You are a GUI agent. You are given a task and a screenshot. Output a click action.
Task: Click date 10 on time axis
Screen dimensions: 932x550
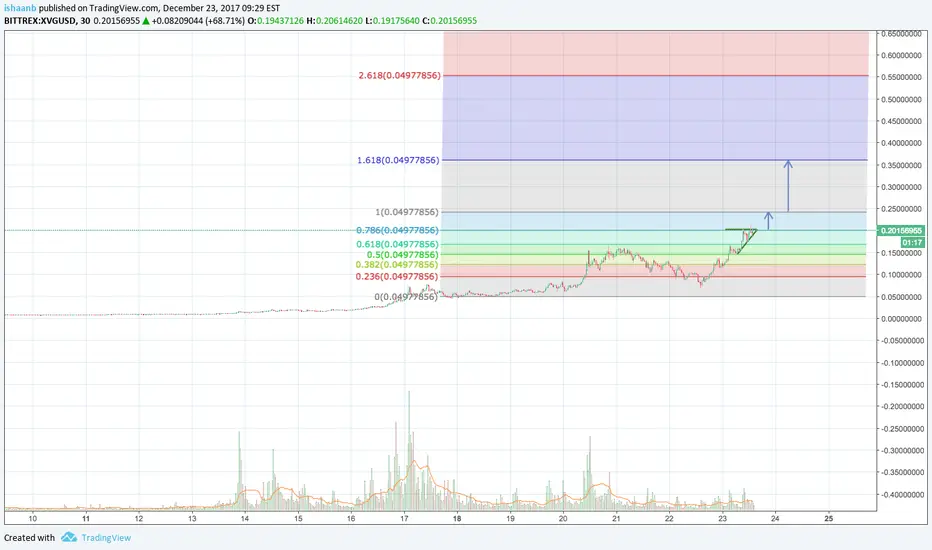point(33,518)
